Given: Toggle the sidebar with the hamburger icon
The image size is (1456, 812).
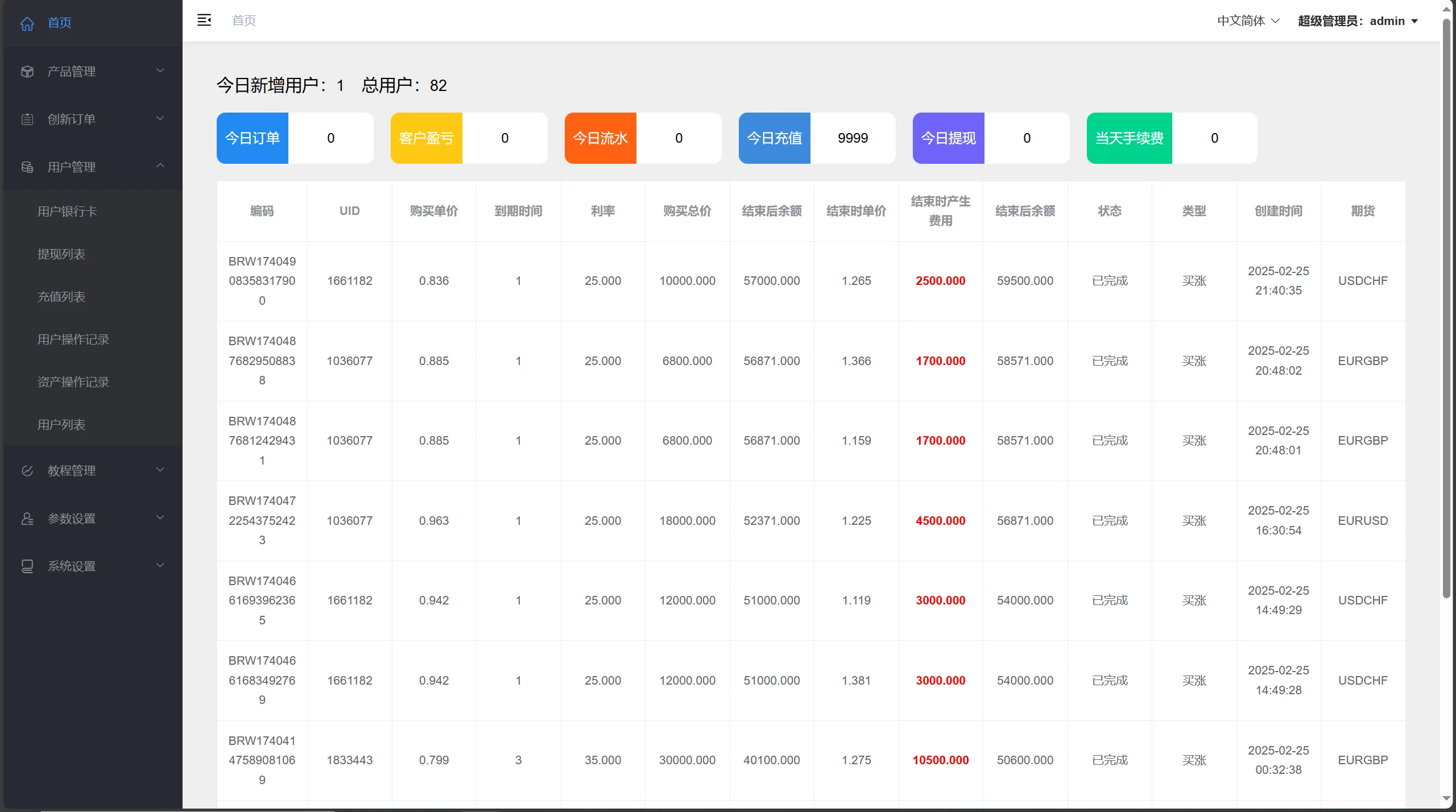Looking at the screenshot, I should (204, 19).
